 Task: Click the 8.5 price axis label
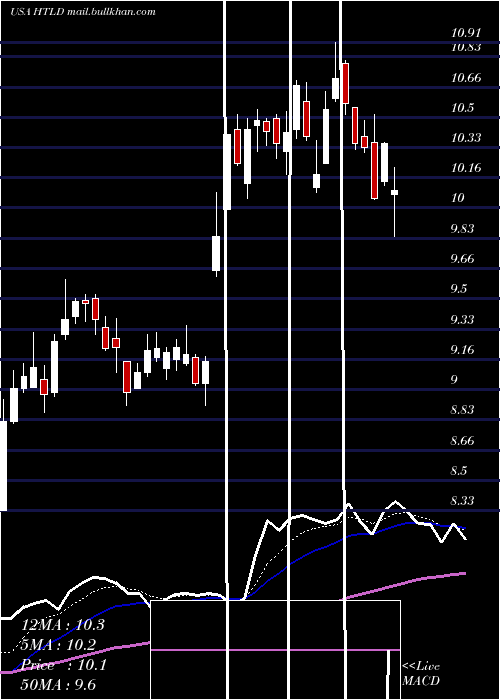(459, 471)
